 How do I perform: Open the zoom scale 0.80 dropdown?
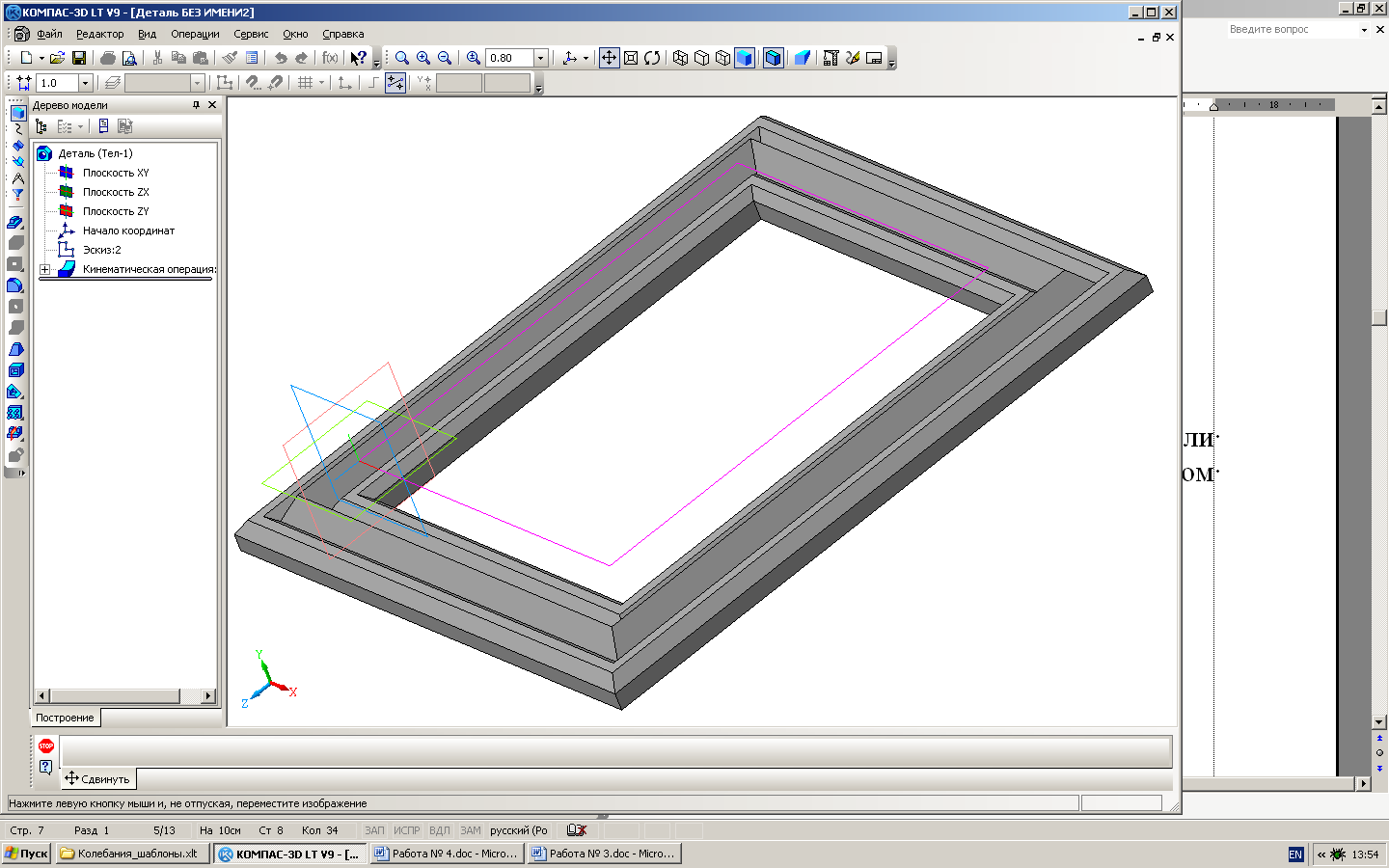[540, 58]
